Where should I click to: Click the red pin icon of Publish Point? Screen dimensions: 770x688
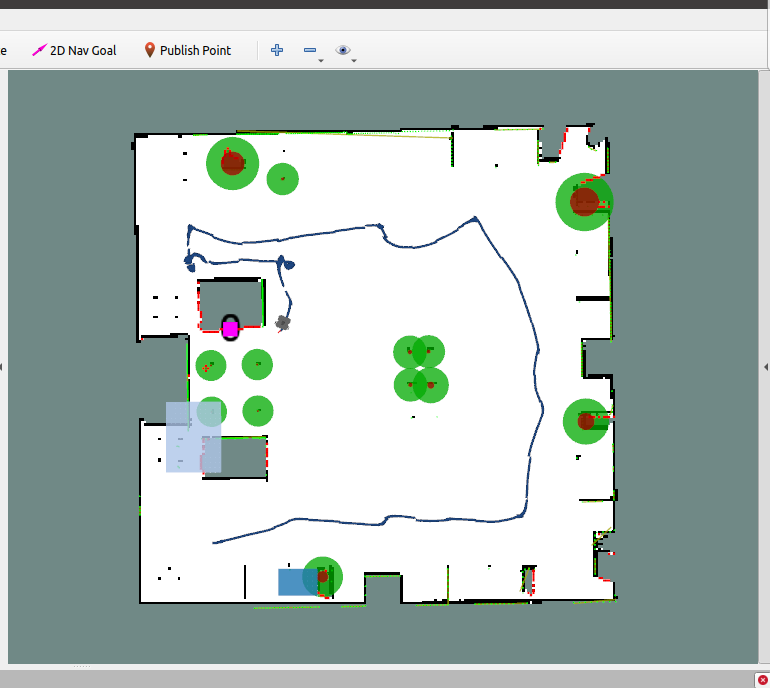click(150, 50)
